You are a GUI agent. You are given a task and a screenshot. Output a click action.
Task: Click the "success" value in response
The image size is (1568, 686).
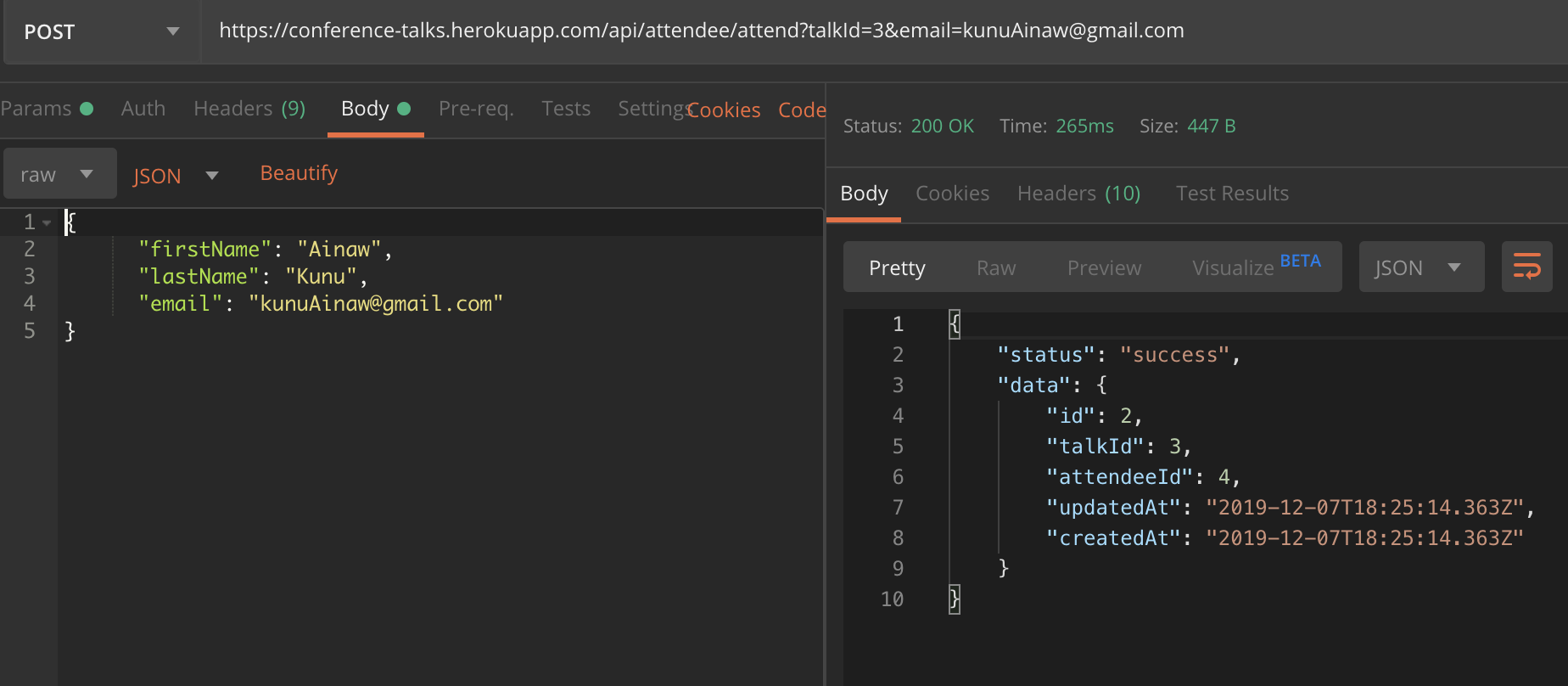[x=1174, y=355]
